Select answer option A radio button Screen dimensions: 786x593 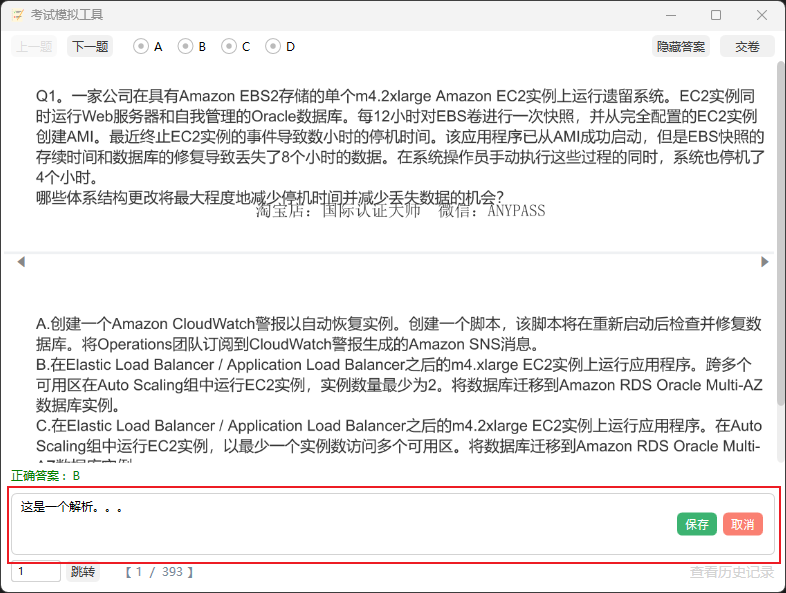coord(141,47)
